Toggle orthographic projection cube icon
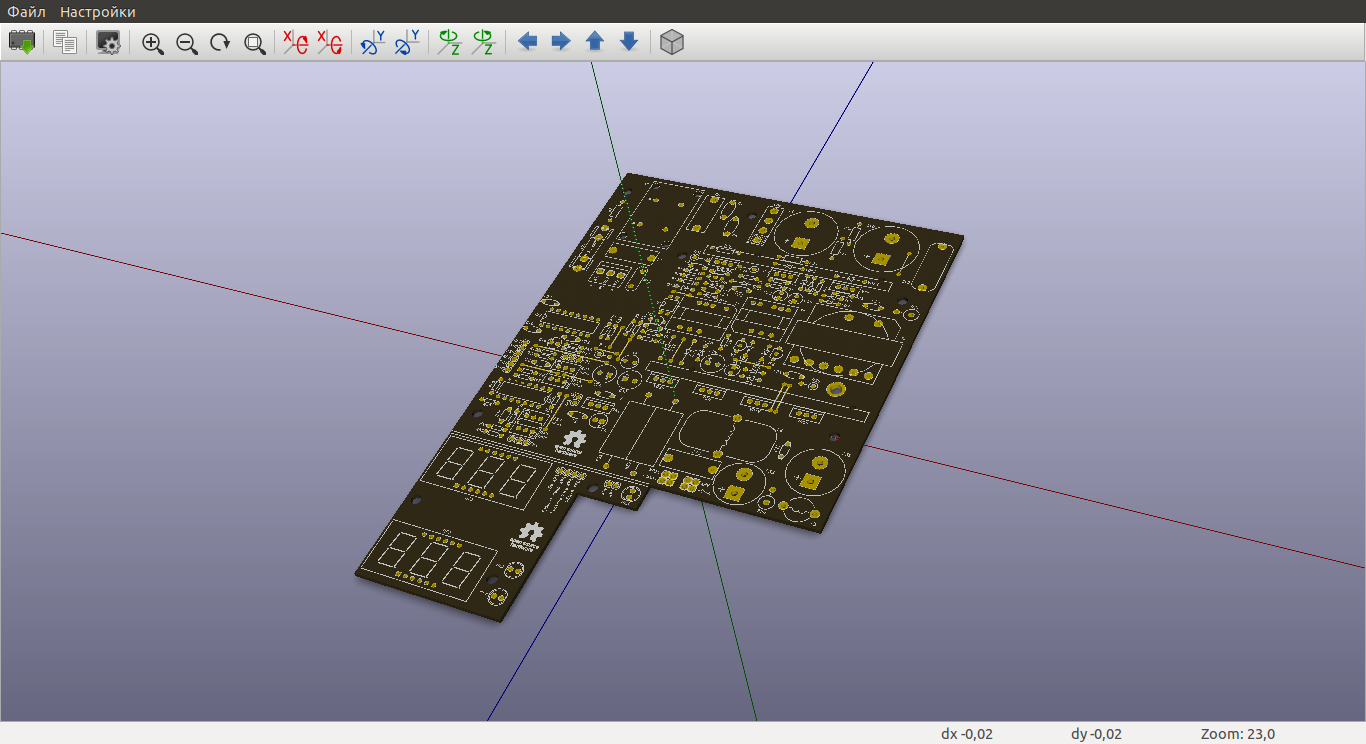The width and height of the screenshot is (1366, 744). (672, 42)
